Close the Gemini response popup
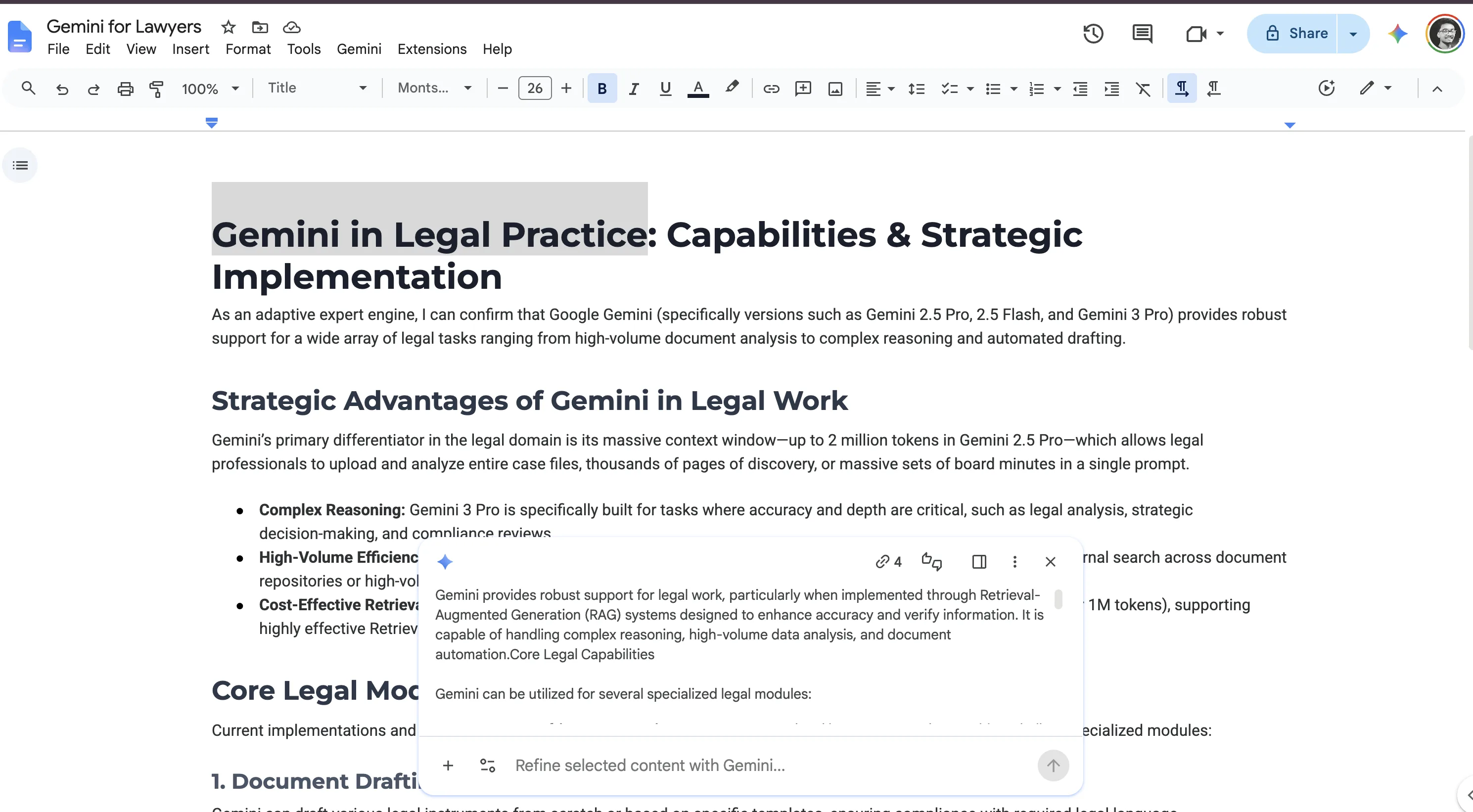 pyautogui.click(x=1050, y=562)
